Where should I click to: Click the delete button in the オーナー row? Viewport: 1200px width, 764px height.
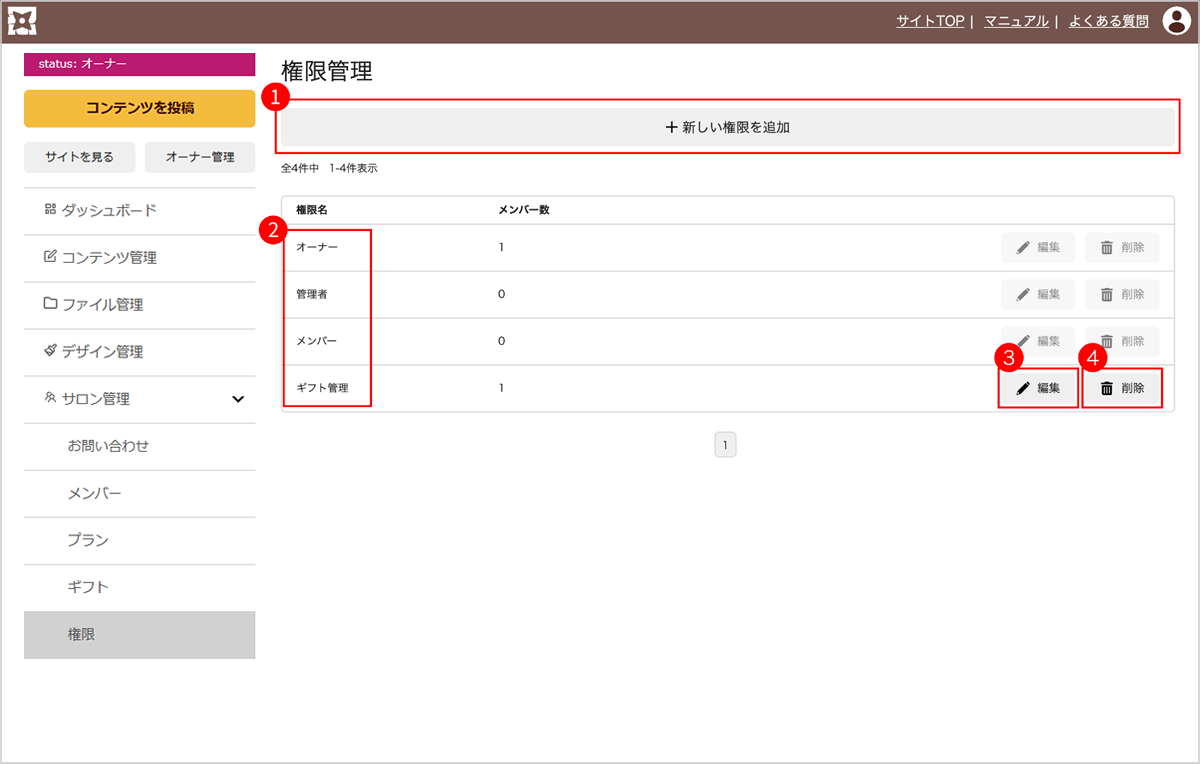pyautogui.click(x=1122, y=247)
